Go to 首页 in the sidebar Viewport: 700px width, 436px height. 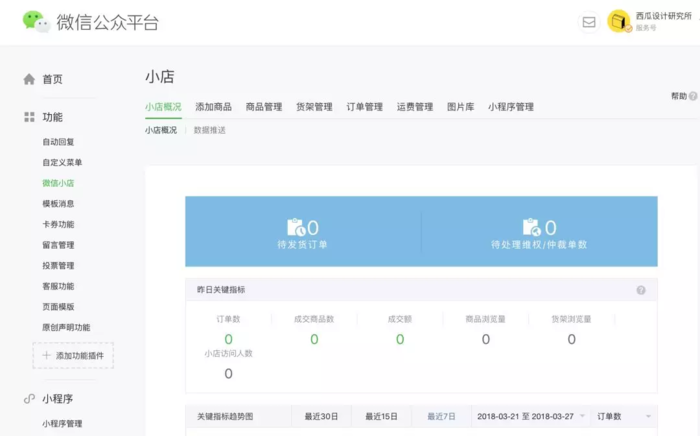(52, 79)
